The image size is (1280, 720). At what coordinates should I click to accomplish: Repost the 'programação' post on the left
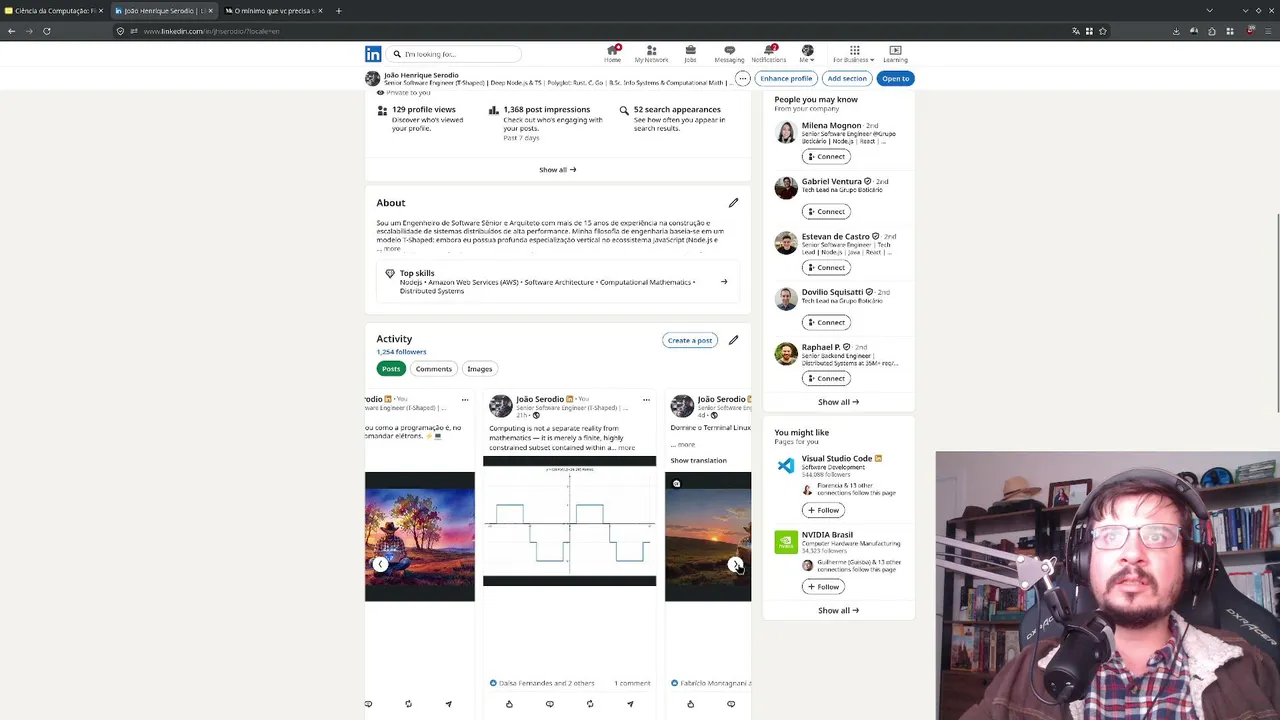[408, 704]
